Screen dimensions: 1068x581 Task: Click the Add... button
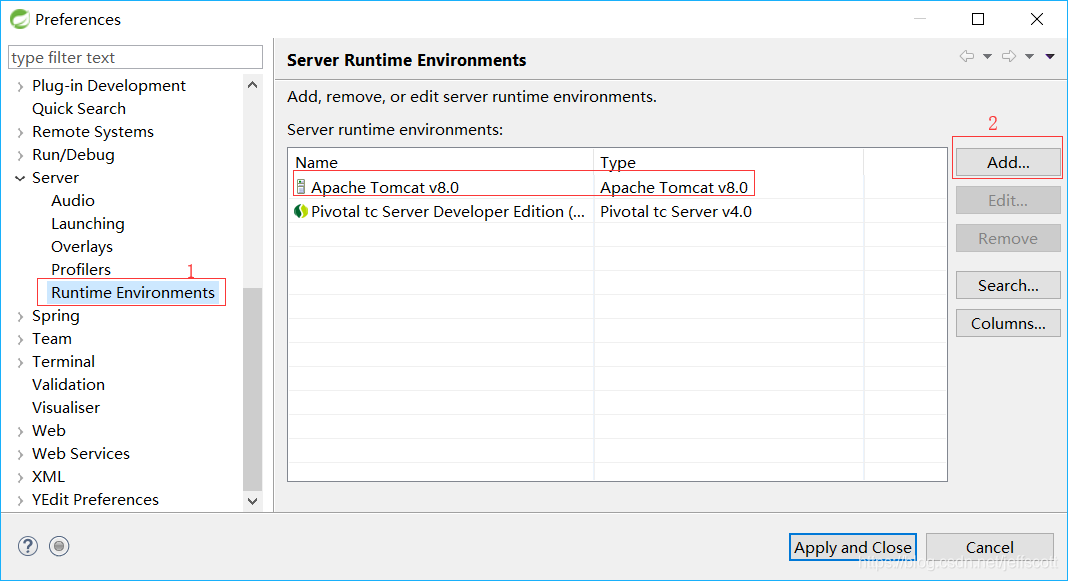[1008, 162]
